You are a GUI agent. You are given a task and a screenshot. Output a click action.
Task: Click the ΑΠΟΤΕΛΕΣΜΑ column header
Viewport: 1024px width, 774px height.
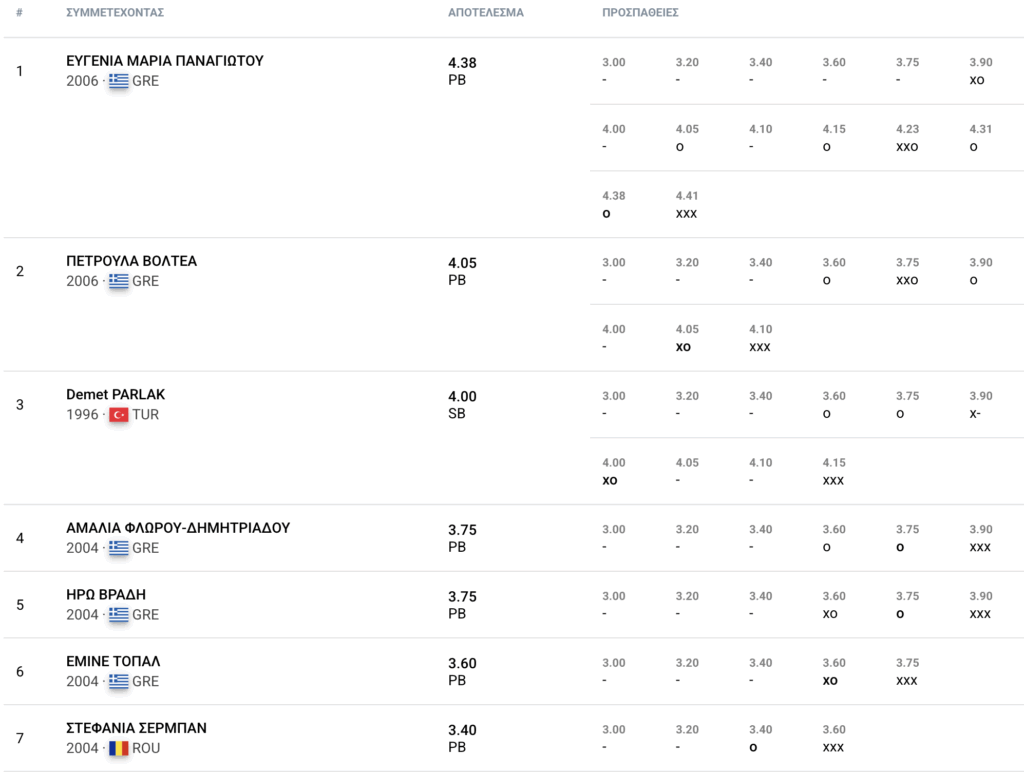point(486,12)
